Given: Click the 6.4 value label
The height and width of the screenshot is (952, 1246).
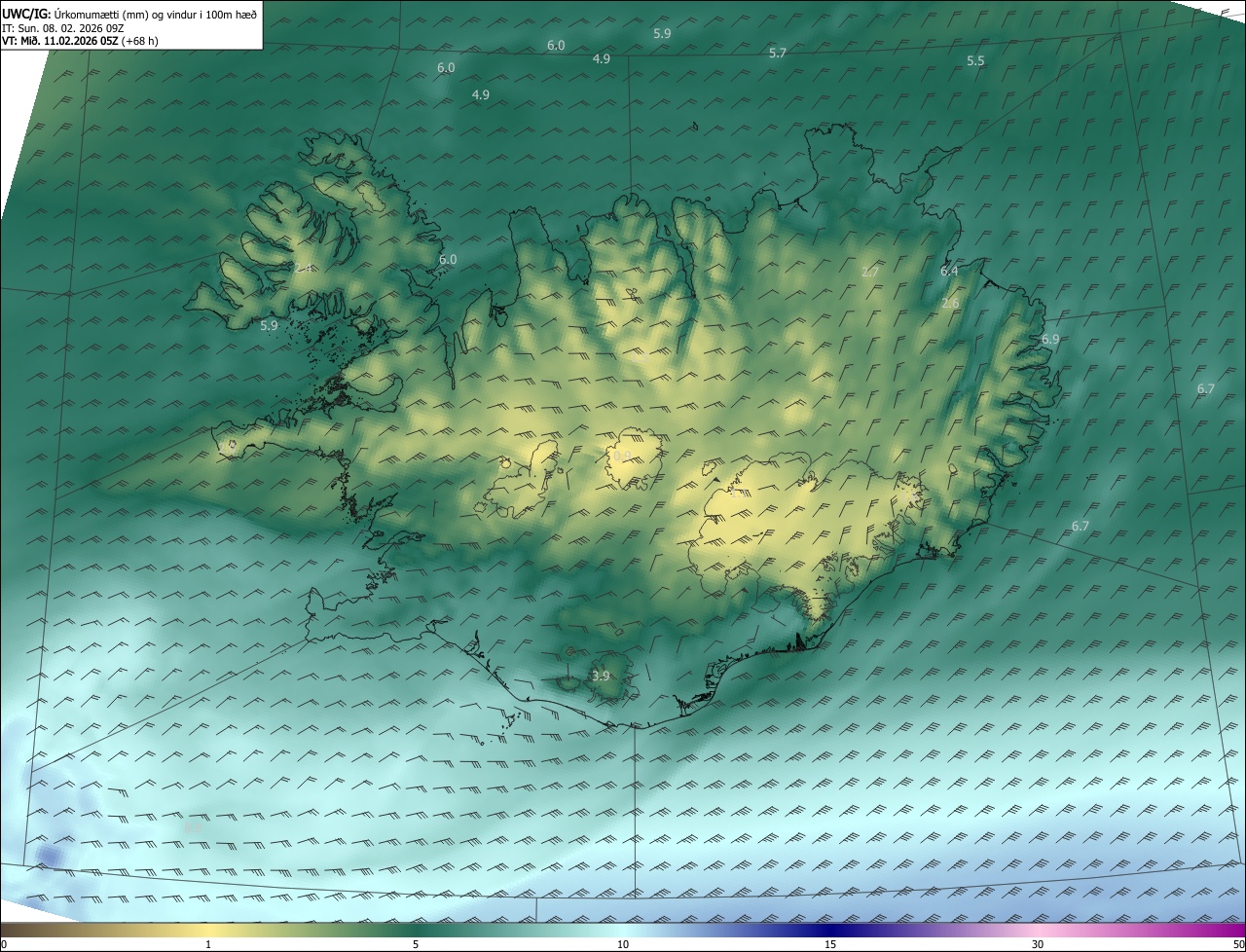Looking at the screenshot, I should tap(949, 272).
